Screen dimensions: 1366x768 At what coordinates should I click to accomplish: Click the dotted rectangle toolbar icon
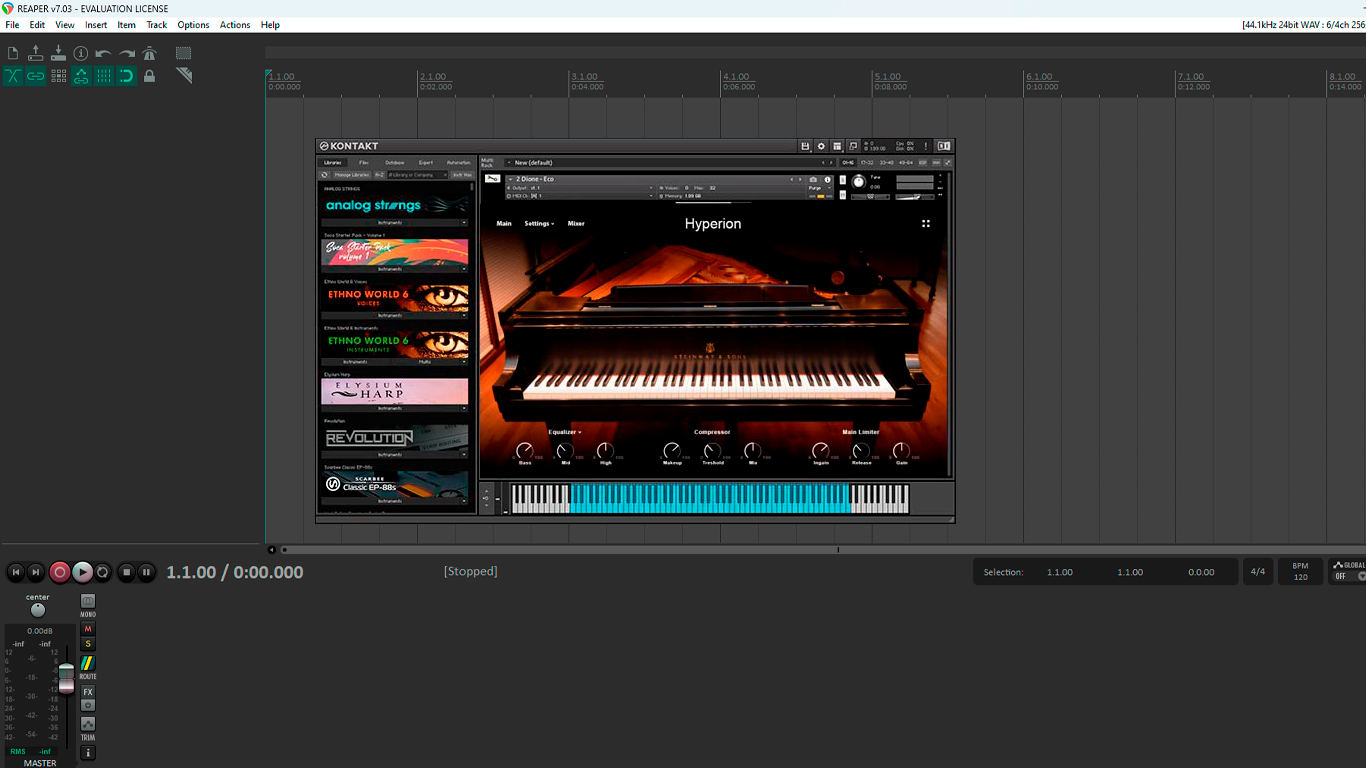(x=183, y=53)
